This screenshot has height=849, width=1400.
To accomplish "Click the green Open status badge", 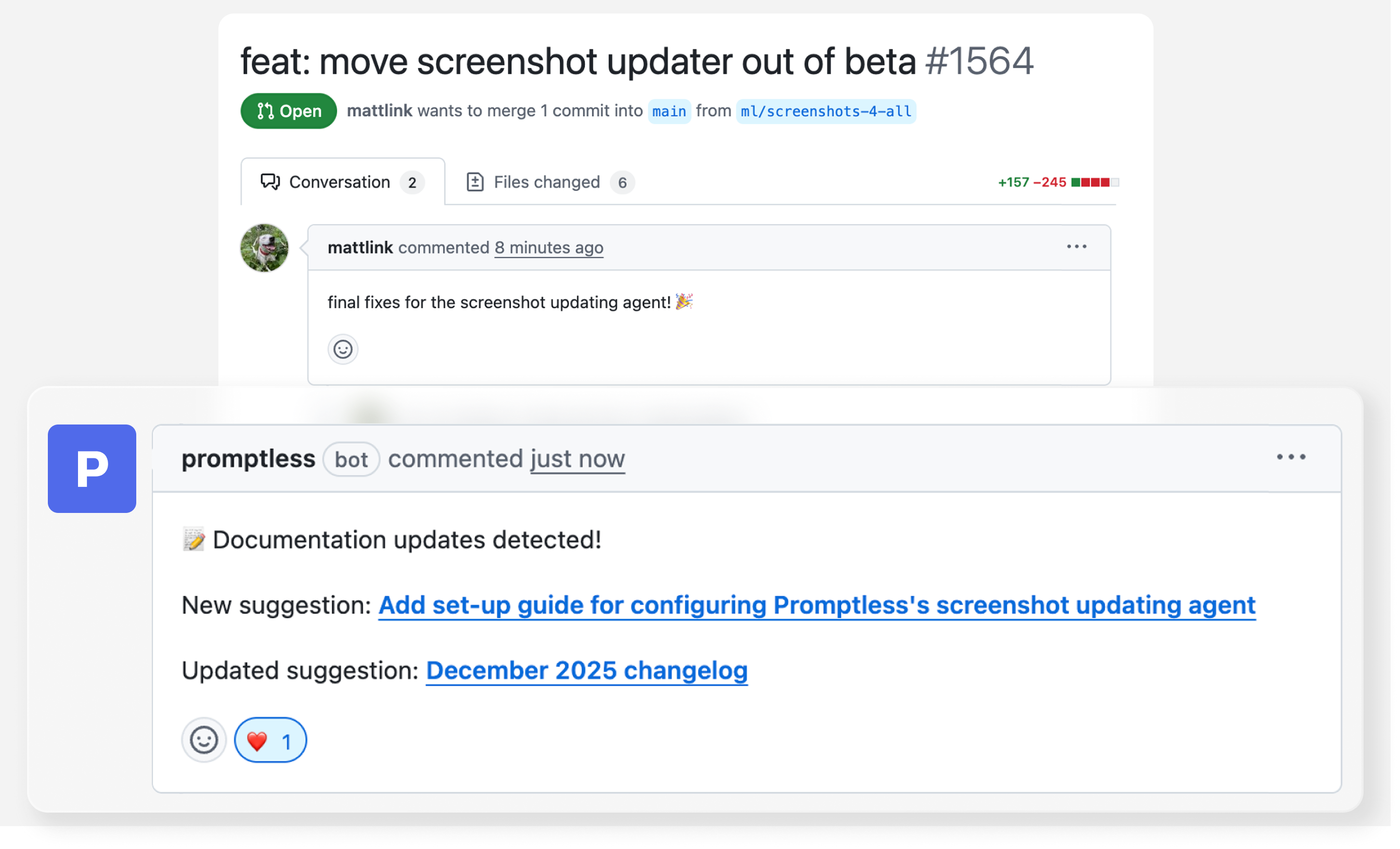I will (x=289, y=111).
